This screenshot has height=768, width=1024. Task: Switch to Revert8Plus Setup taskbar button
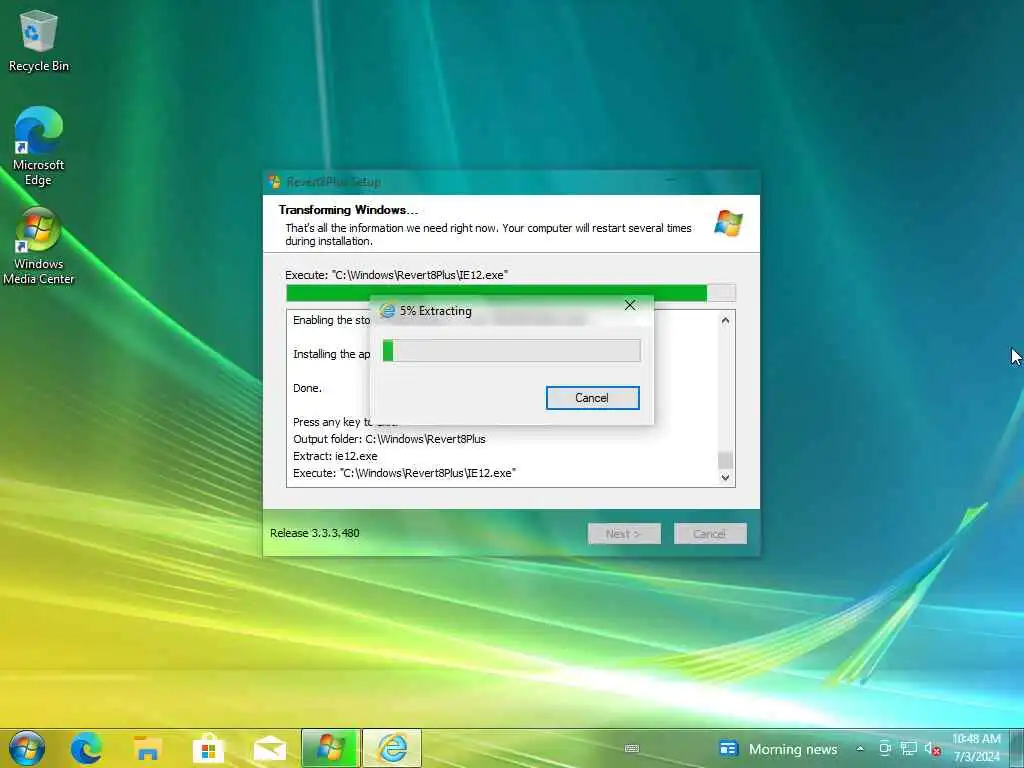tap(330, 748)
